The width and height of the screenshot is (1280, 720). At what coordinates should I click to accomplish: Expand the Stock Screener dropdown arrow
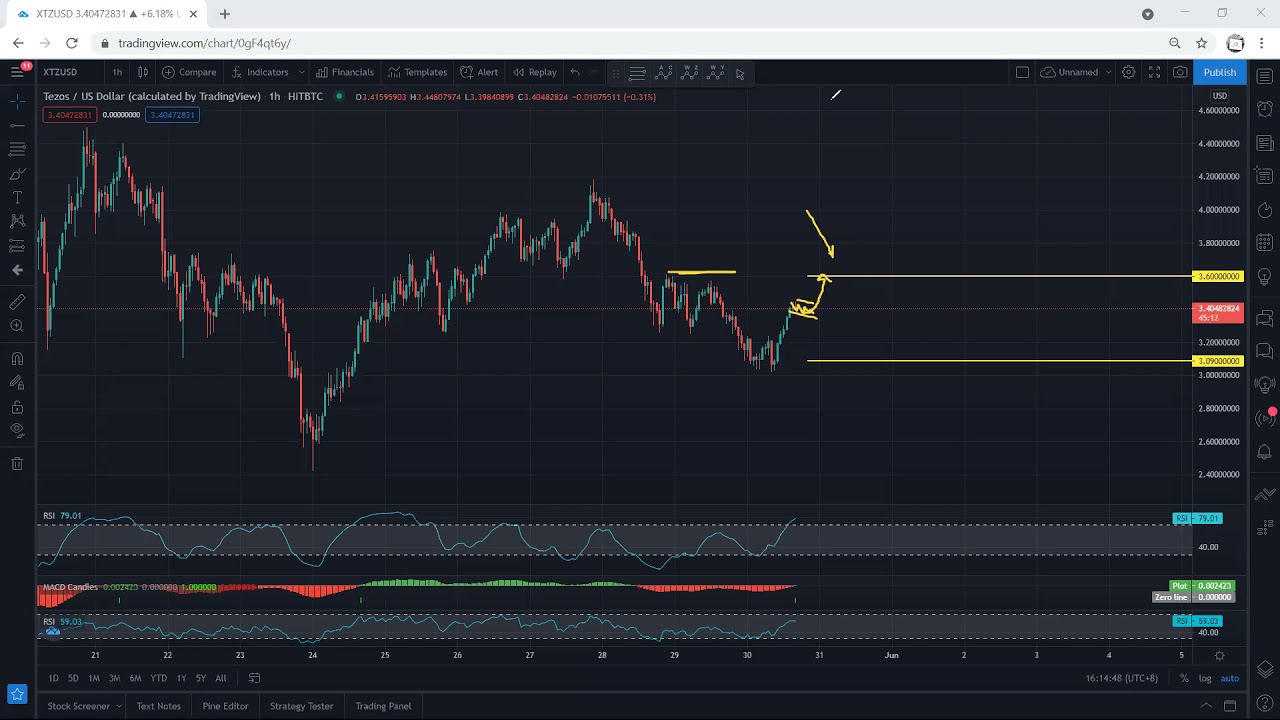(118, 706)
